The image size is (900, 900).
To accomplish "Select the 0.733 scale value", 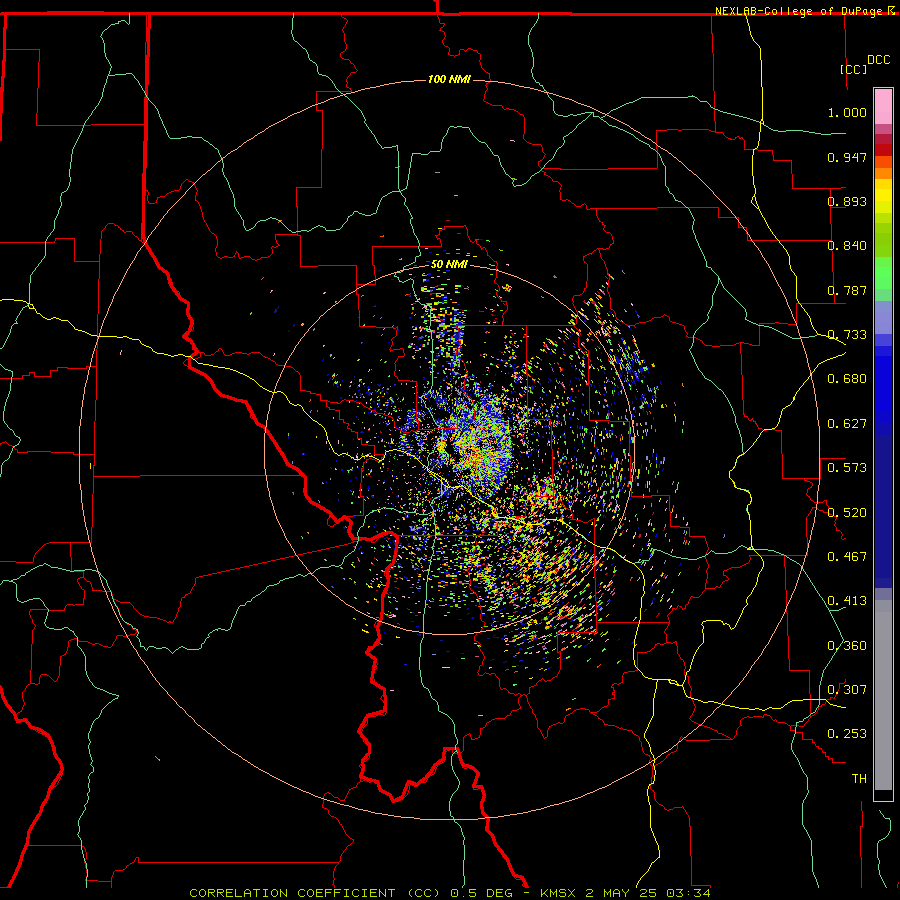I will coord(847,335).
